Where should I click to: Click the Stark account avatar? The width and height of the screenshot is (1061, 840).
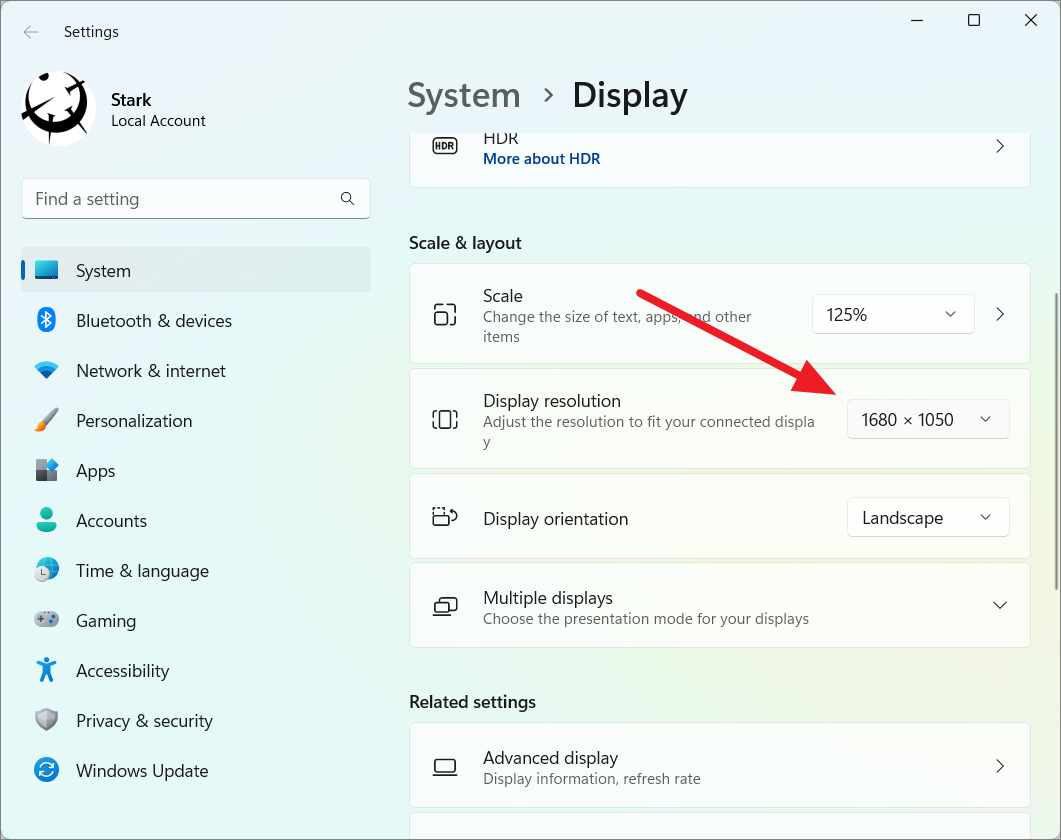[x=56, y=107]
